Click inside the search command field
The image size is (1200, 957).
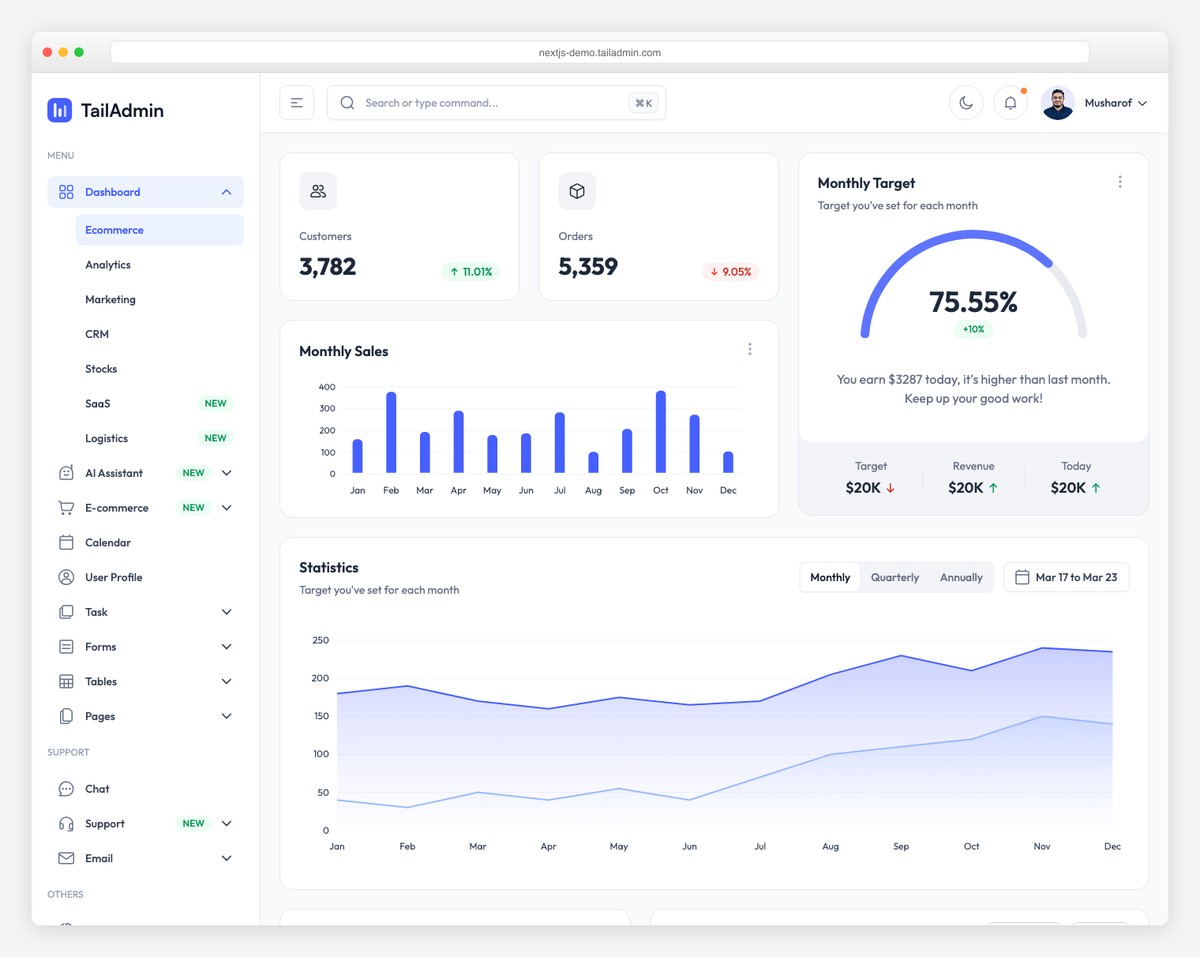click(470, 102)
